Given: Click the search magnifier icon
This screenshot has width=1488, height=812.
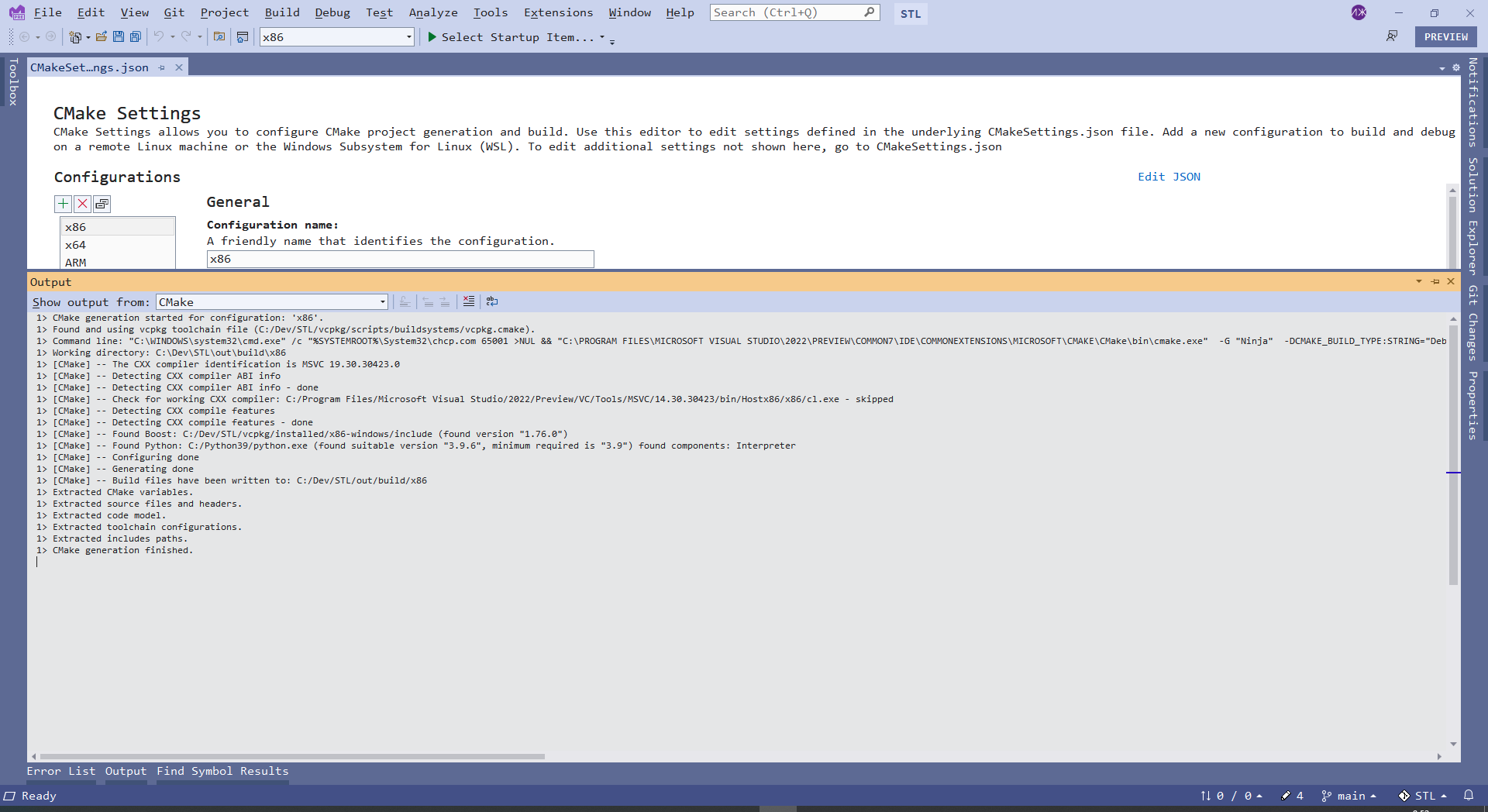Looking at the screenshot, I should pos(870,12).
